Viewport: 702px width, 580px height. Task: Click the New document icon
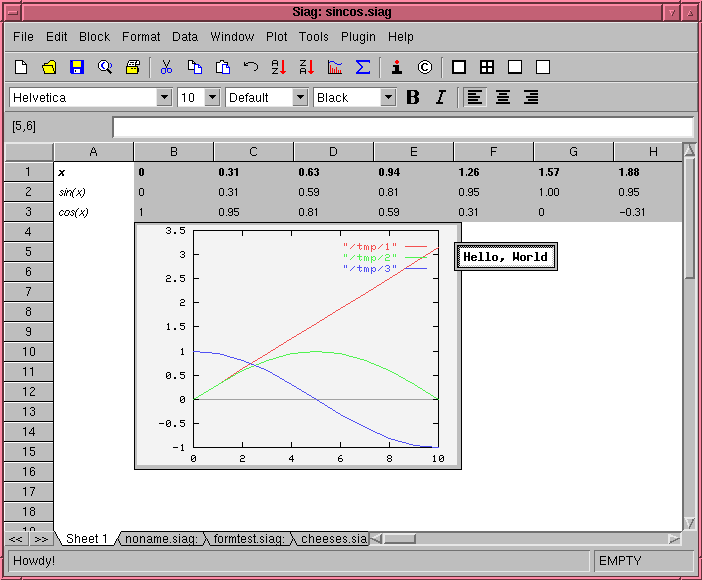pos(21,67)
